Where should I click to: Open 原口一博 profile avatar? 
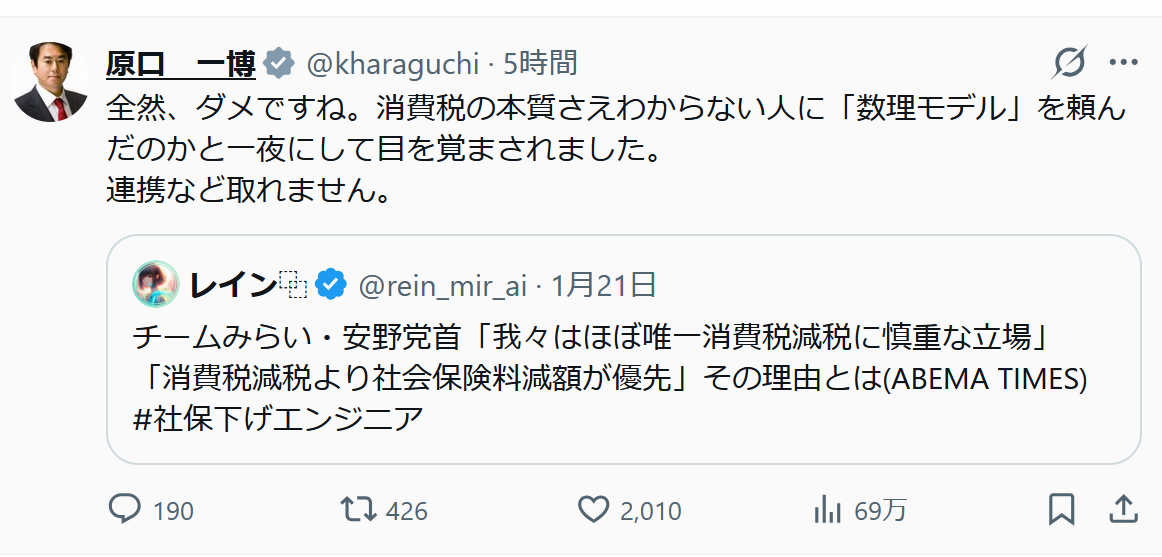pos(51,82)
